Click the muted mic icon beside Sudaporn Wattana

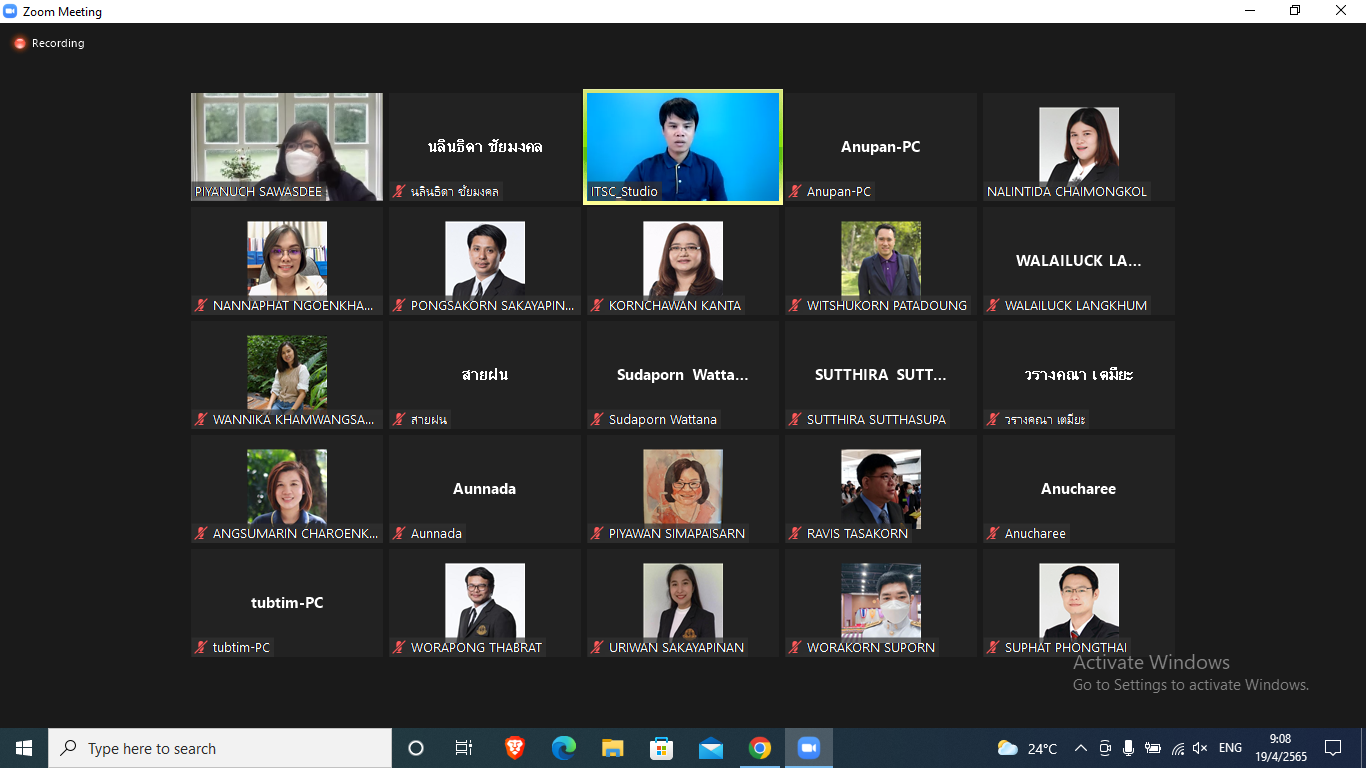pyautogui.click(x=598, y=419)
